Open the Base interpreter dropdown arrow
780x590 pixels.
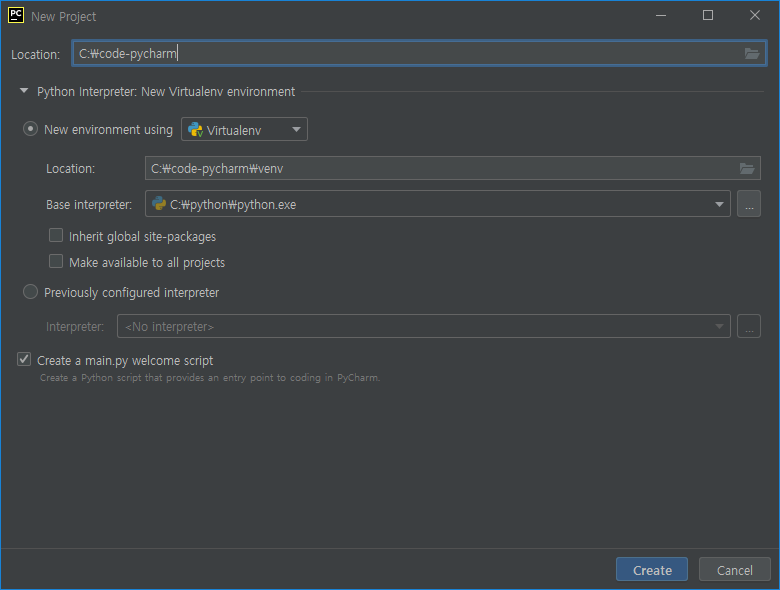(x=719, y=204)
